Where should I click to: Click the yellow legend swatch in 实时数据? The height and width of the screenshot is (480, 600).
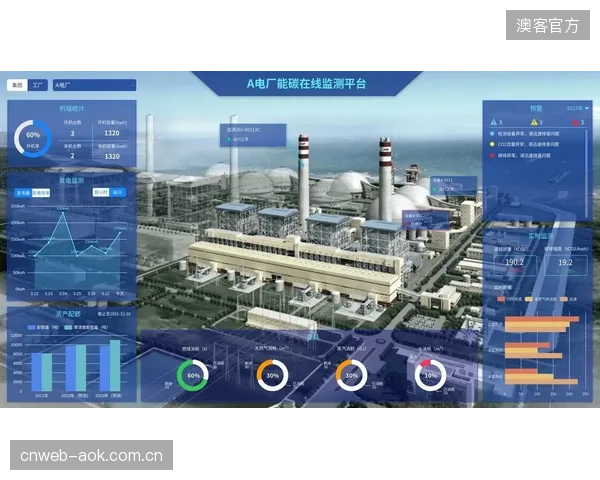point(529,299)
